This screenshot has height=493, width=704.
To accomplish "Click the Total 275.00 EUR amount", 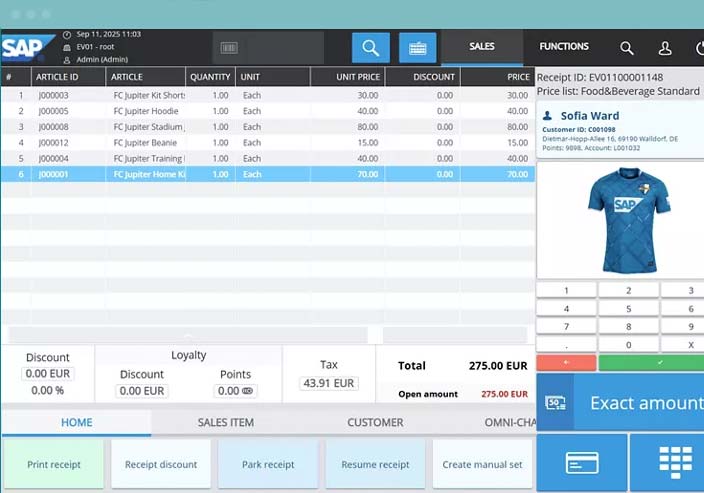I will 498,365.
